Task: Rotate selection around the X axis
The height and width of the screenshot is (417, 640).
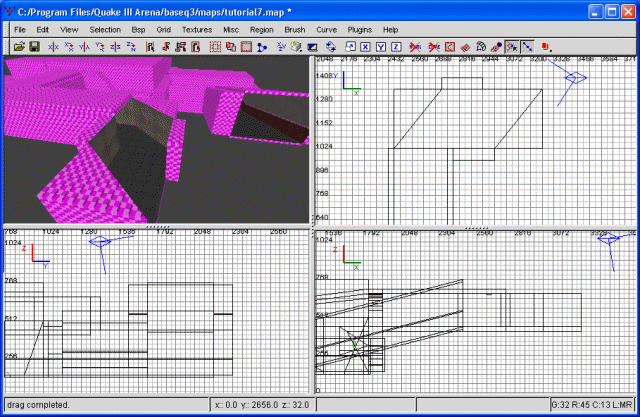Action: 69,47
